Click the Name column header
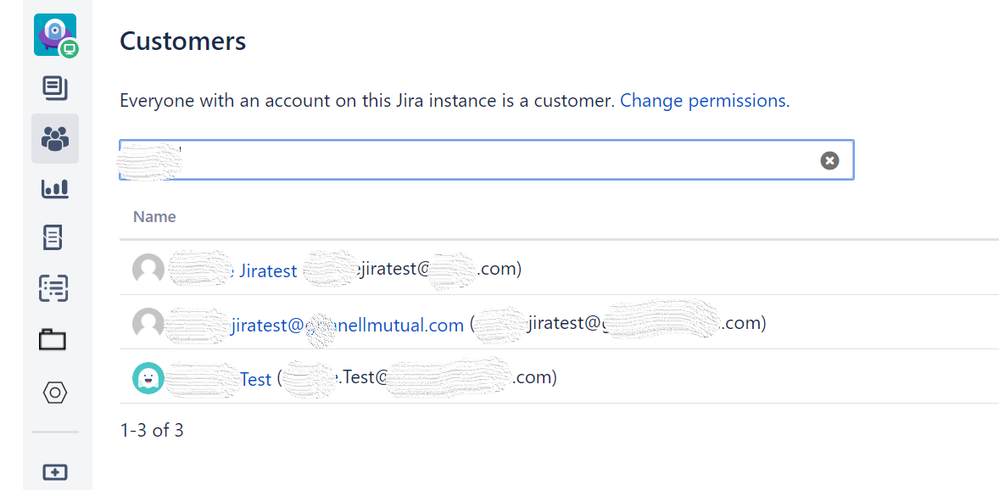 tap(154, 216)
